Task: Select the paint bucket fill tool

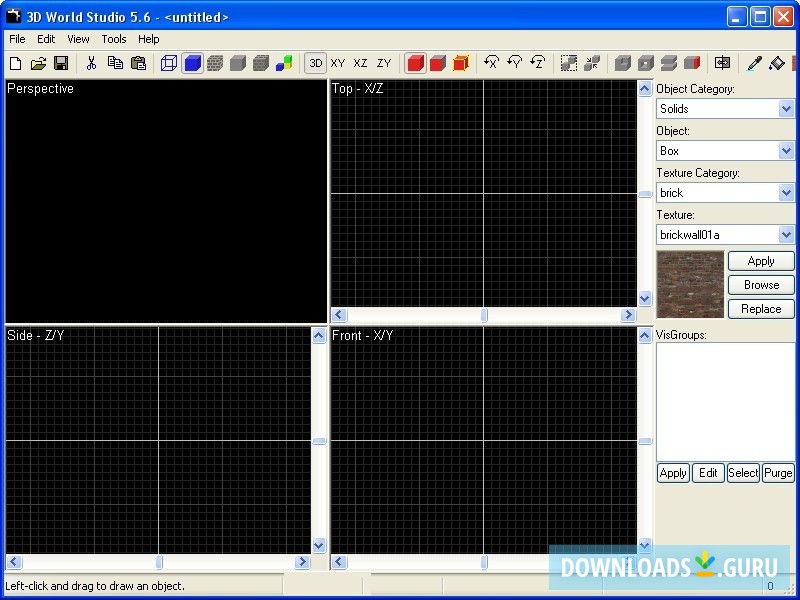Action: pos(777,63)
